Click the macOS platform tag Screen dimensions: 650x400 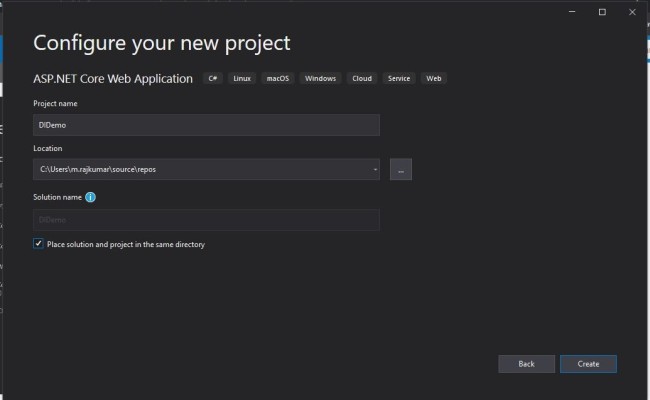click(278, 78)
